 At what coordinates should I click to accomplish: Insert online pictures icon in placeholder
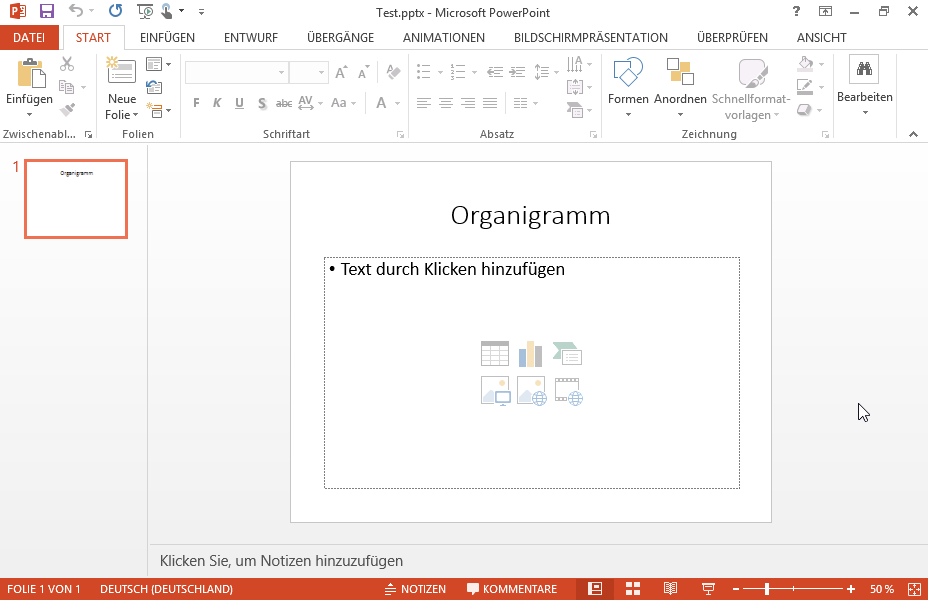tap(531, 391)
